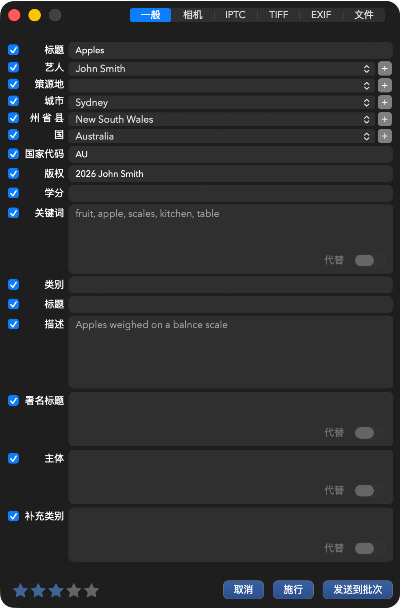Image resolution: width=400 pixels, height=608 pixels.
Task: Uncheck the 关键词 checkbox
Action: (14, 213)
